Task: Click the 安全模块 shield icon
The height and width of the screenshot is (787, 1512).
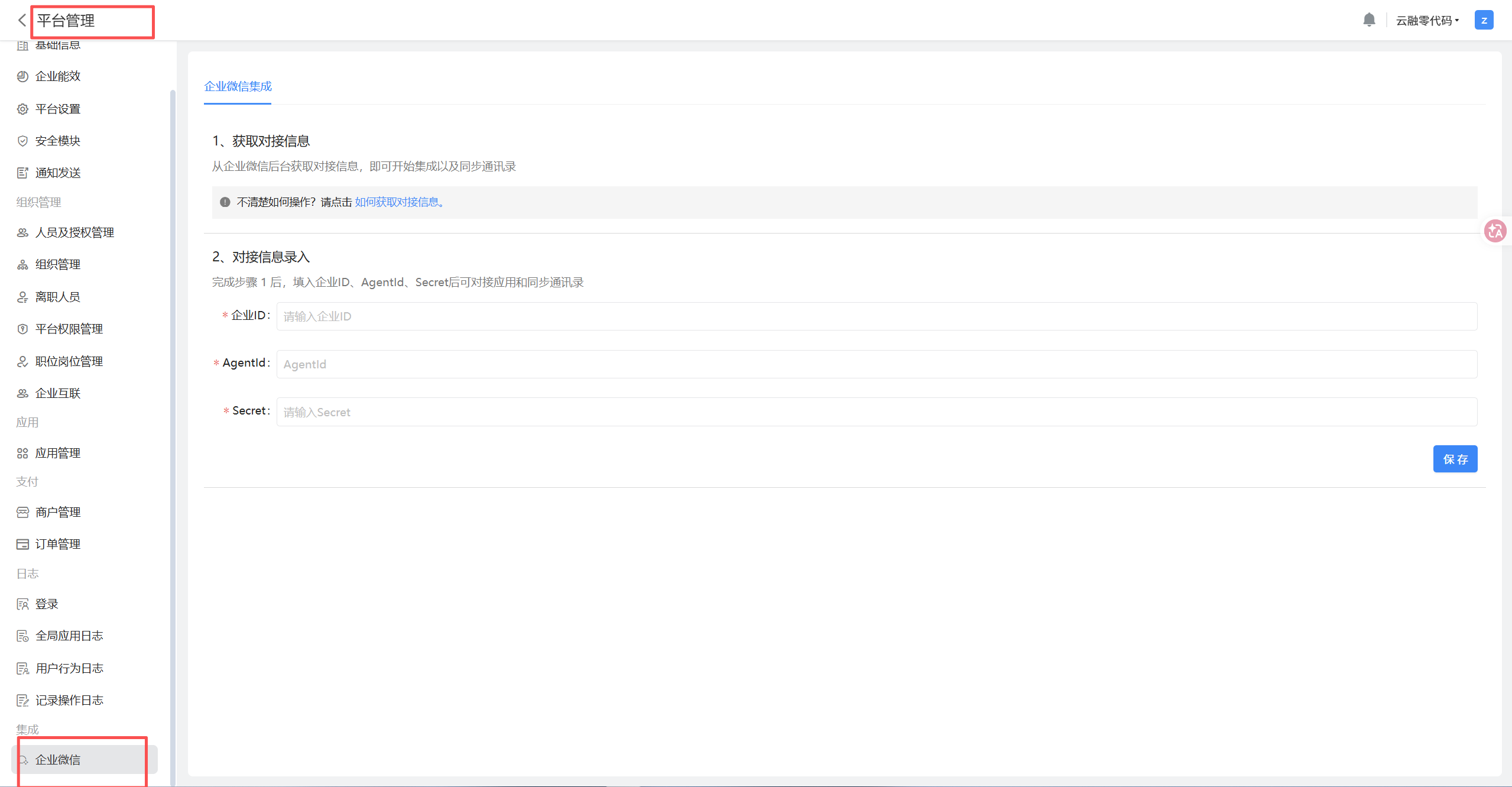Action: pos(22,141)
